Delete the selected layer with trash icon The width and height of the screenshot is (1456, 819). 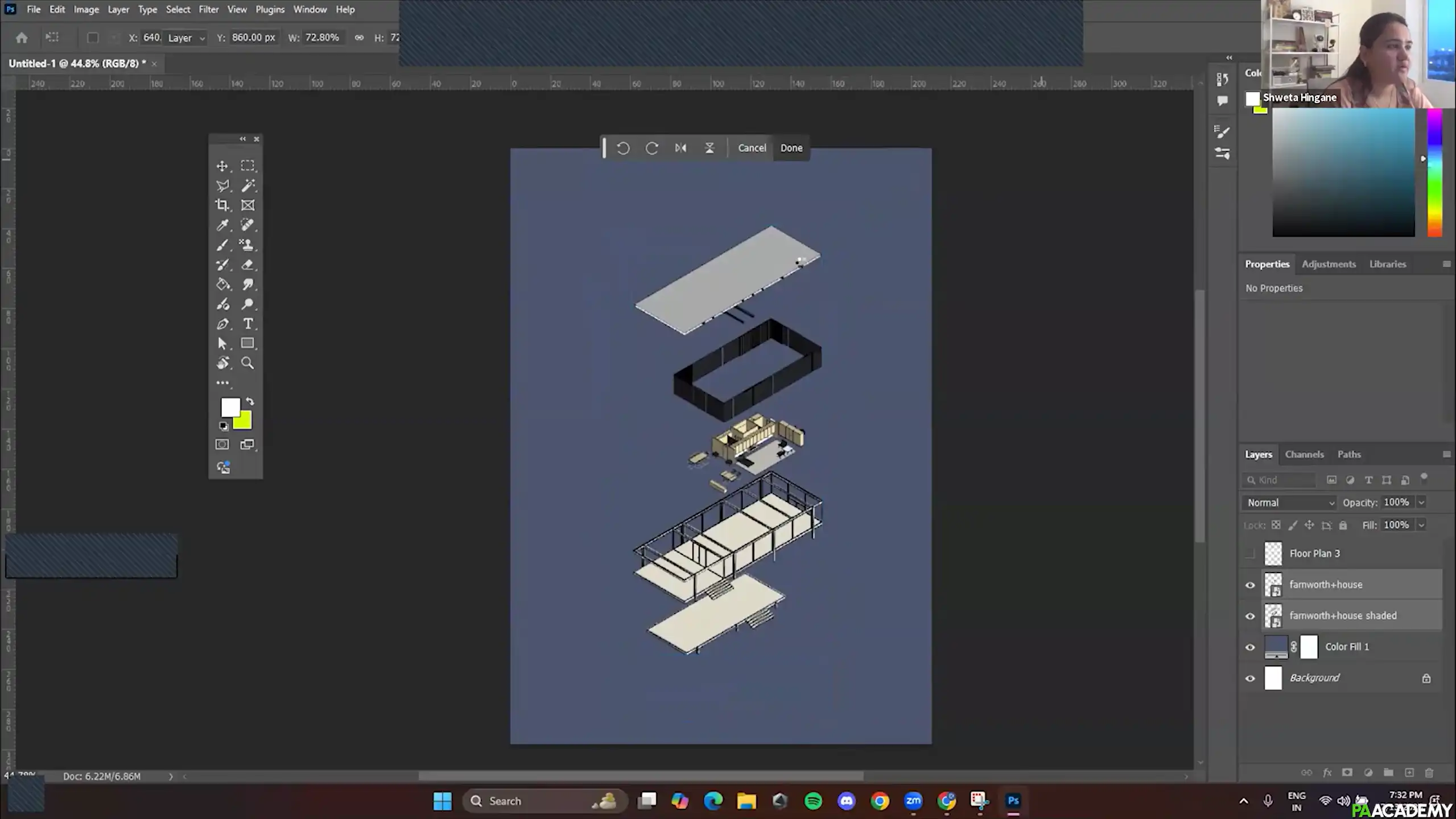1429,772
